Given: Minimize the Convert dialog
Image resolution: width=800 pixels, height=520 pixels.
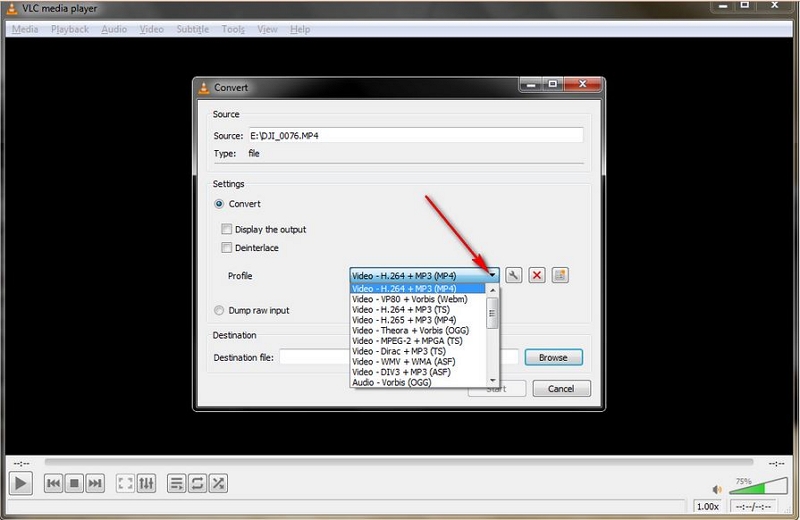Looking at the screenshot, I should point(531,84).
